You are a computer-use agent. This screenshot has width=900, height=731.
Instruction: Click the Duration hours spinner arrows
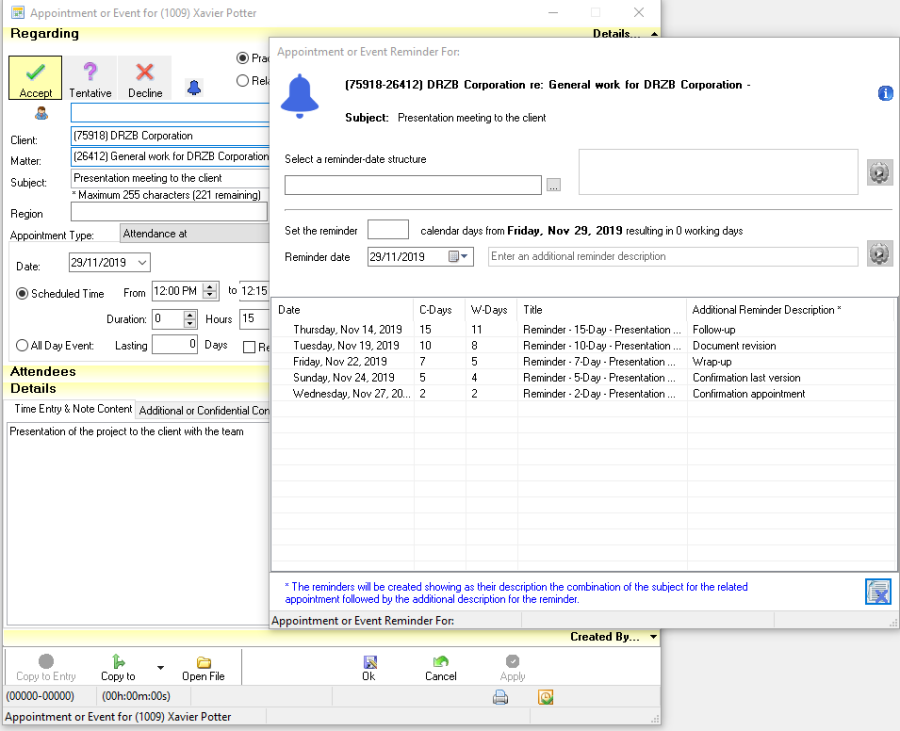tap(190, 319)
